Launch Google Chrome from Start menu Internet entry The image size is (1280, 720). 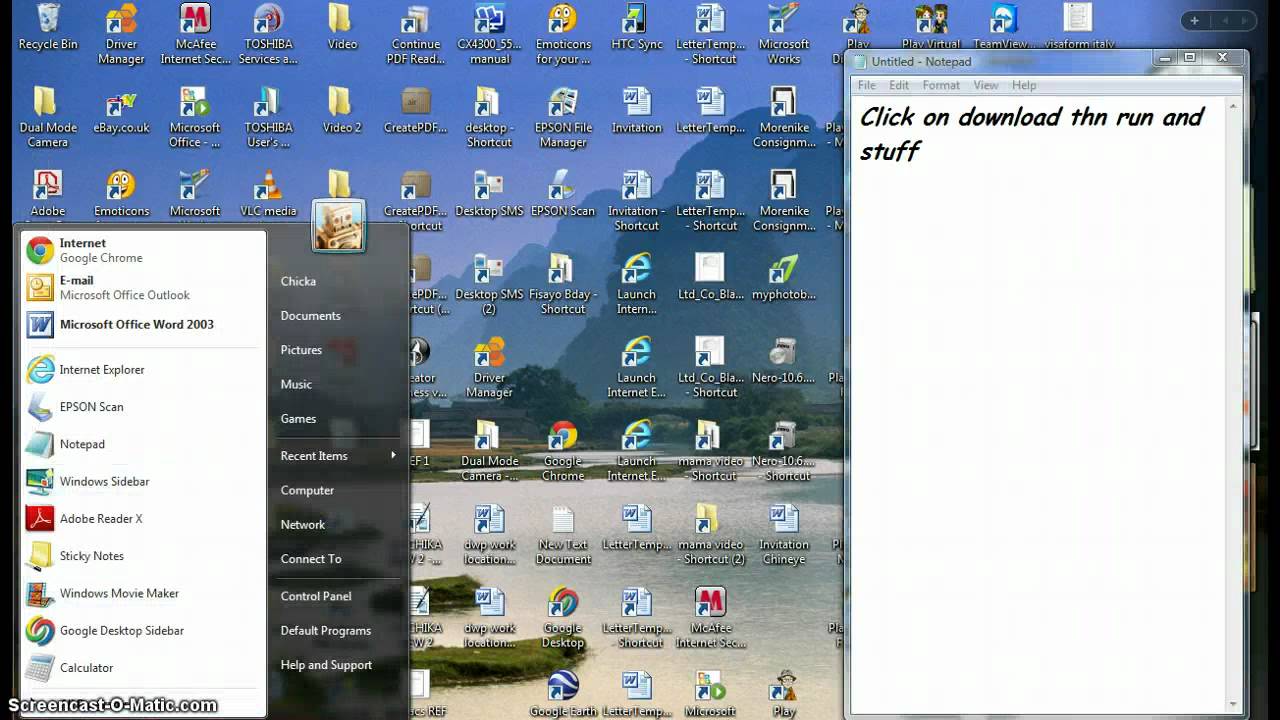[143, 250]
